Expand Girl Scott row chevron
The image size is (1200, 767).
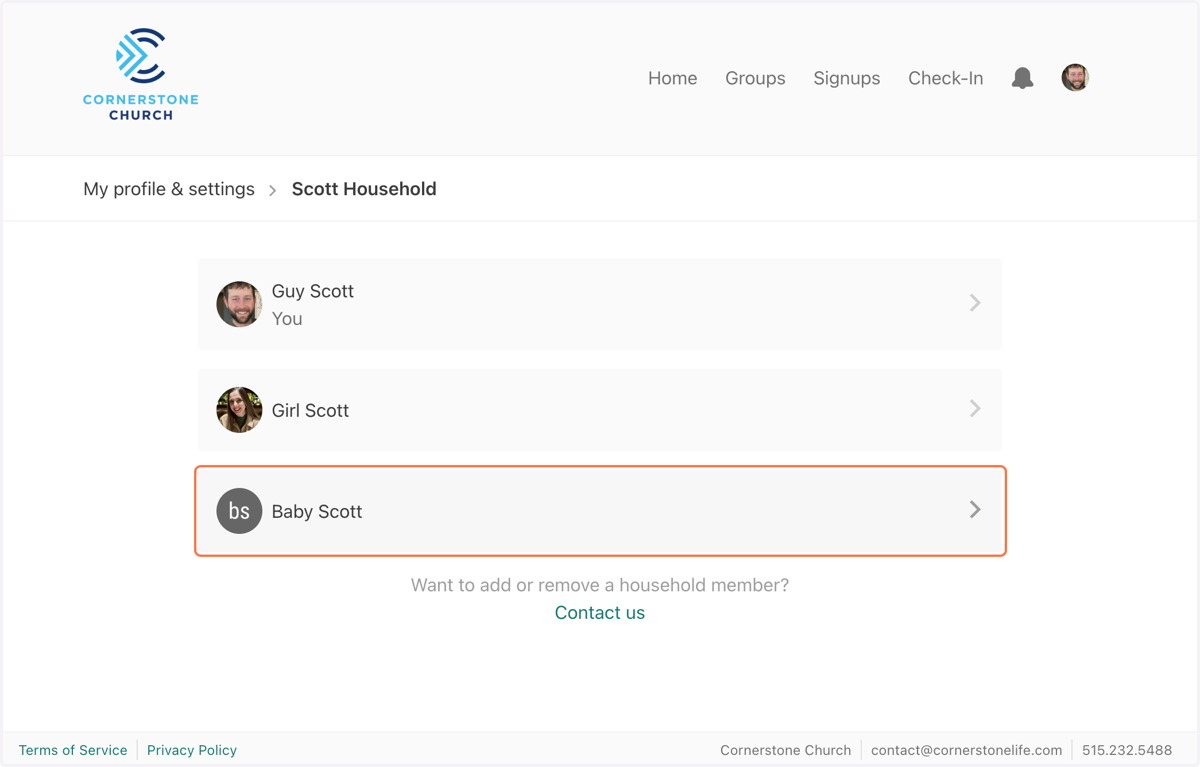click(975, 409)
